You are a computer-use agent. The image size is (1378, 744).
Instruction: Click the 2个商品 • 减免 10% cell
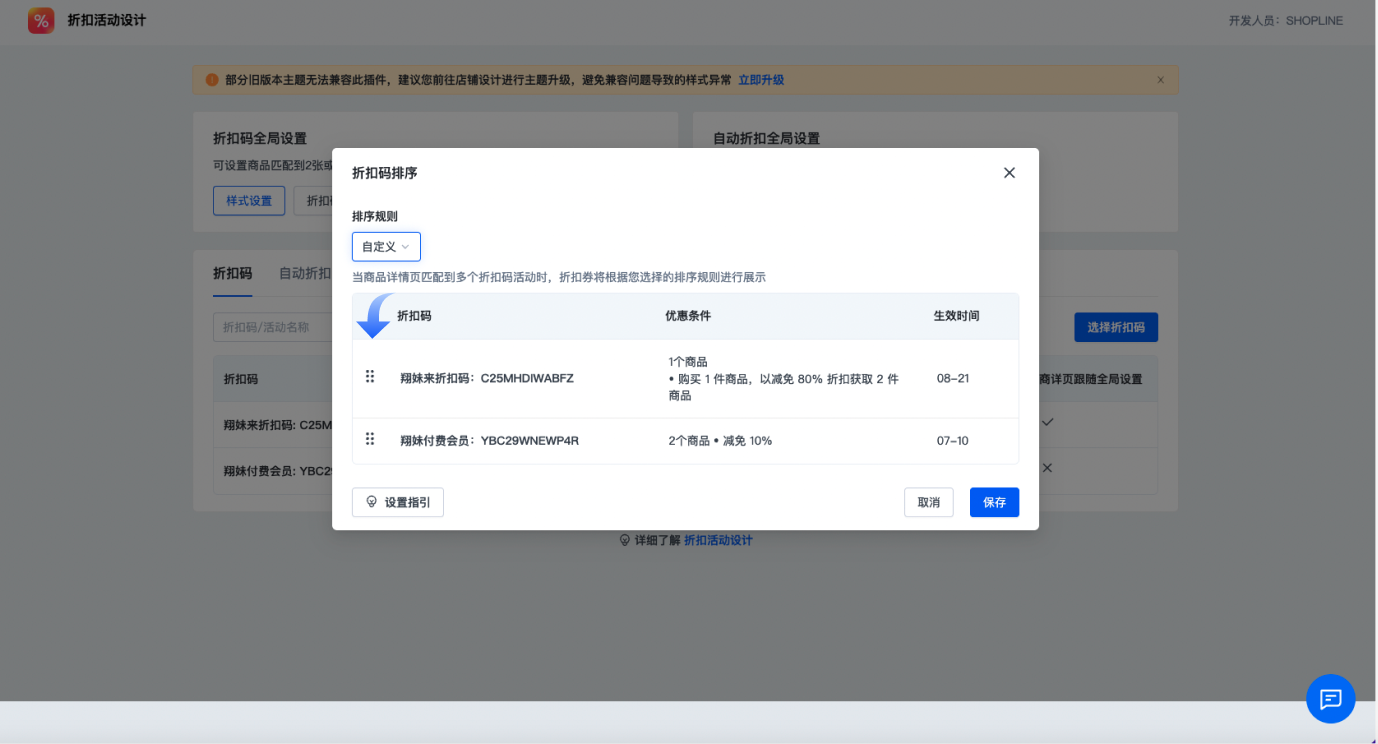(x=720, y=440)
